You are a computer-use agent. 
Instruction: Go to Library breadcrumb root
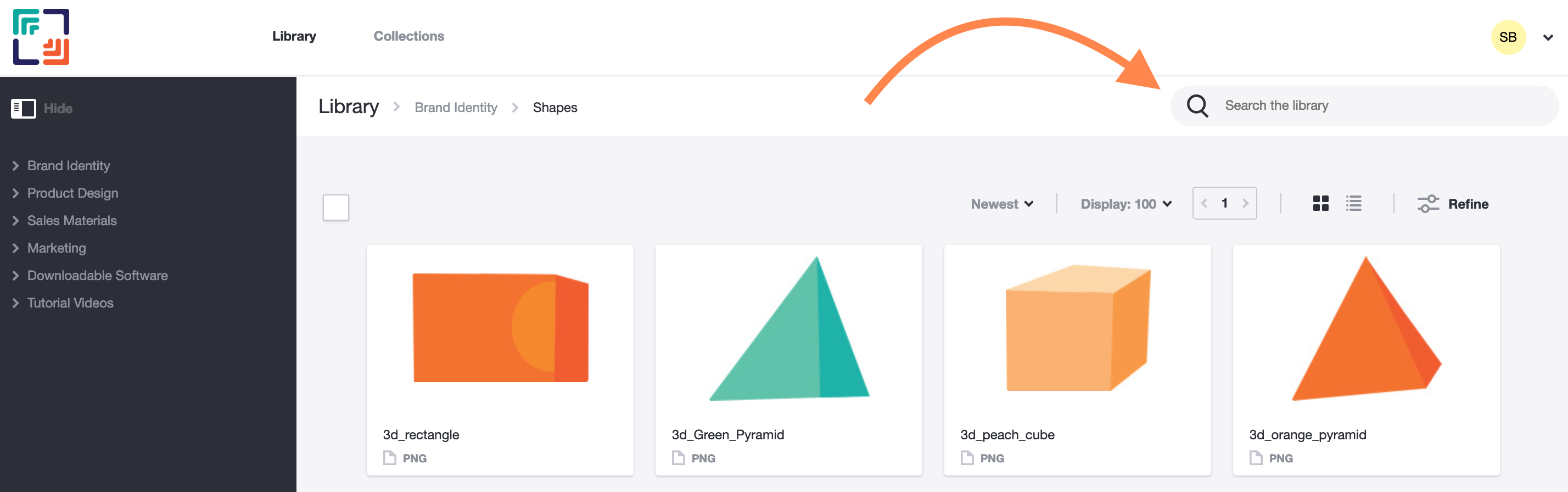(348, 107)
